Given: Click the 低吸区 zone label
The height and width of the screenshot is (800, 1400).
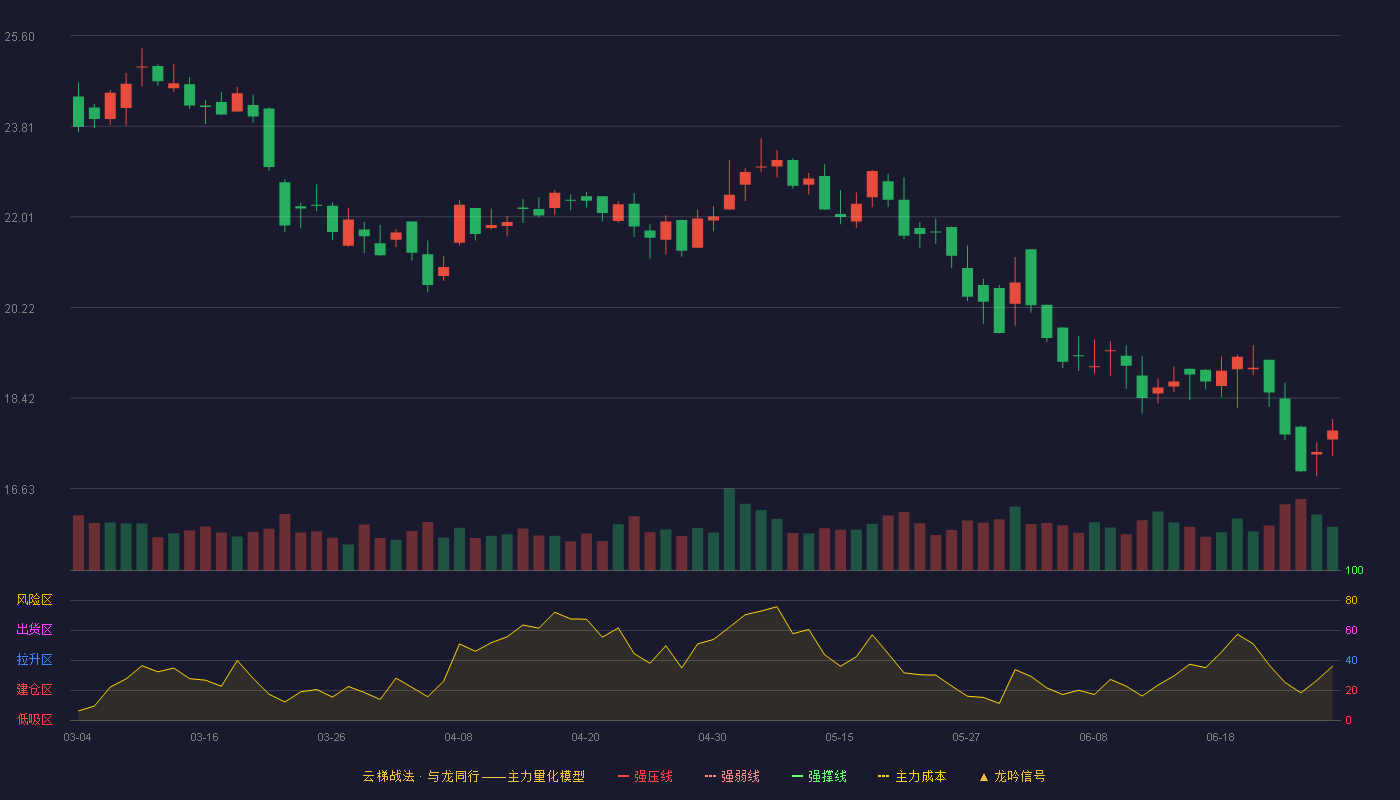Looking at the screenshot, I should pos(34,719).
